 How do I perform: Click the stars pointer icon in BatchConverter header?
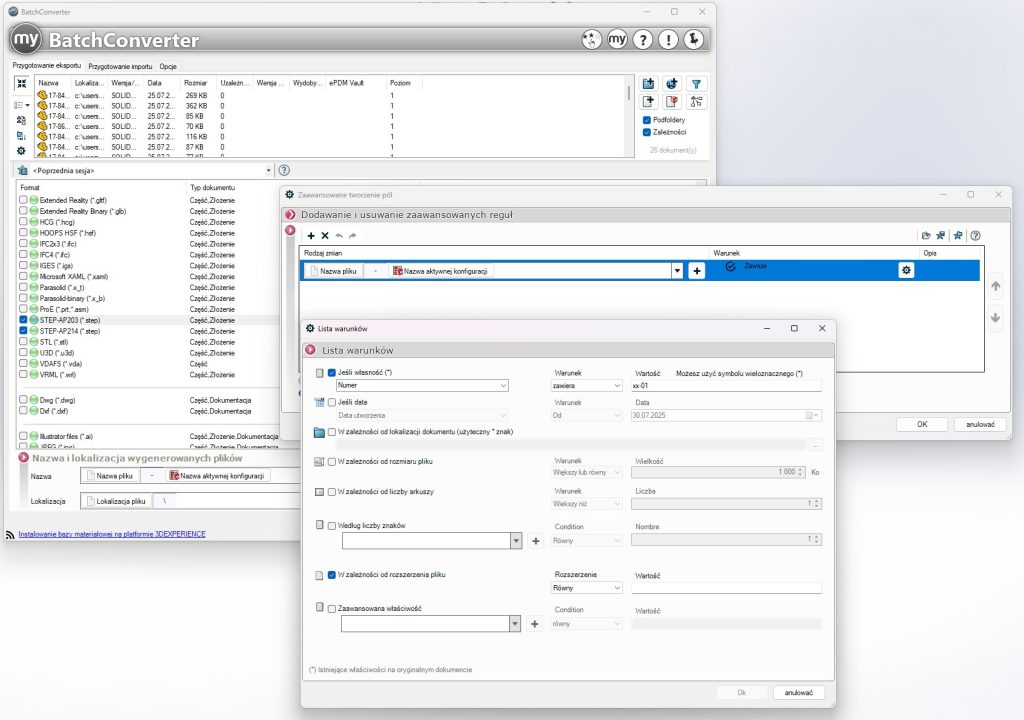pos(592,40)
